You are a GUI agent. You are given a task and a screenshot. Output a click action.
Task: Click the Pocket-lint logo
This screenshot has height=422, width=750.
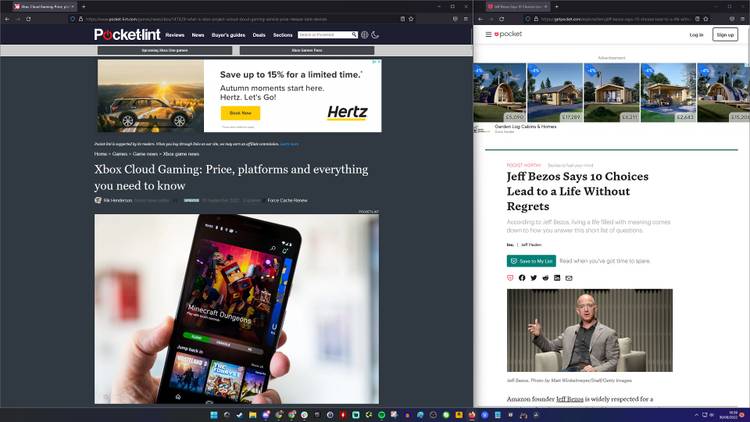tap(127, 34)
